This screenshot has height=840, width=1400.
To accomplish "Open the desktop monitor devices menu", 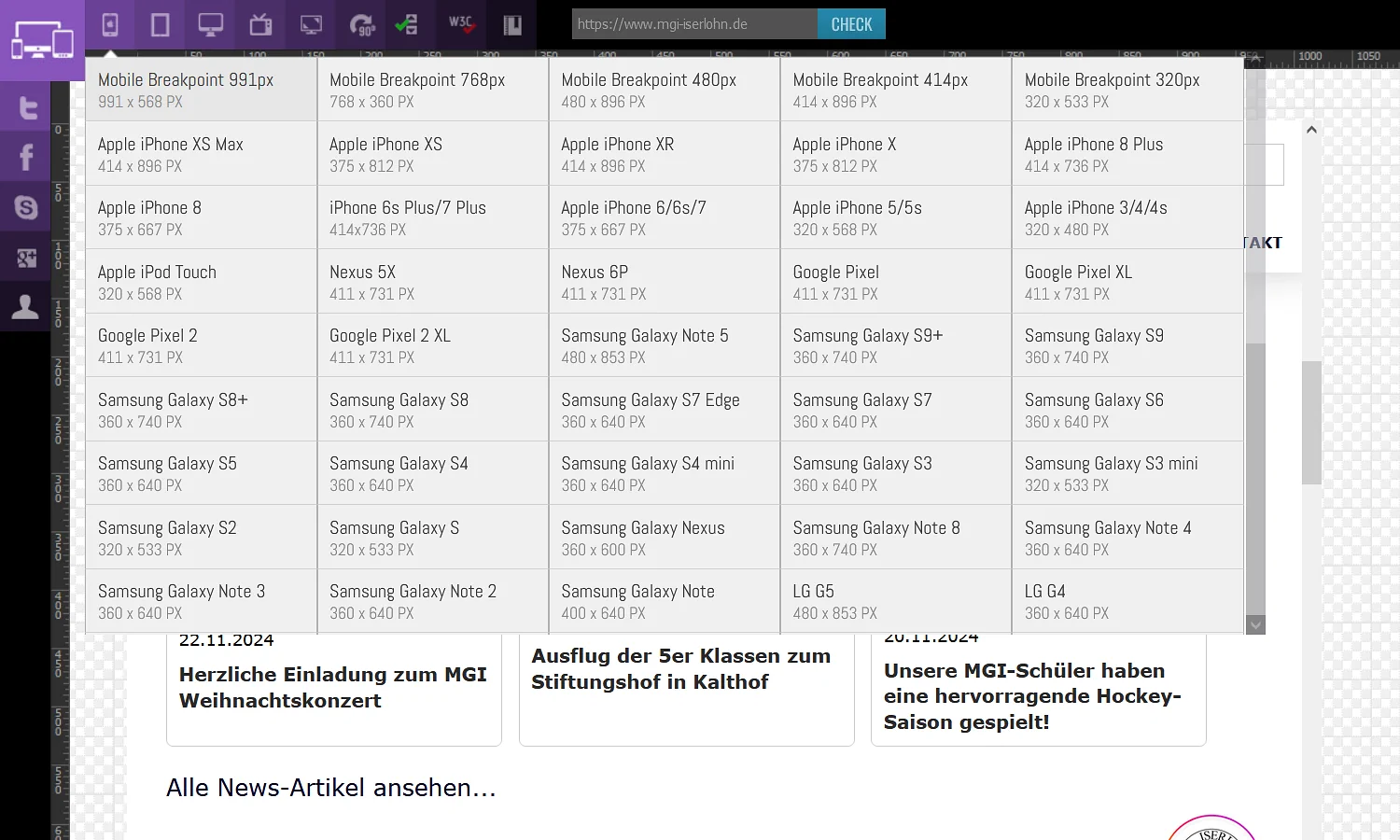I will 211,24.
